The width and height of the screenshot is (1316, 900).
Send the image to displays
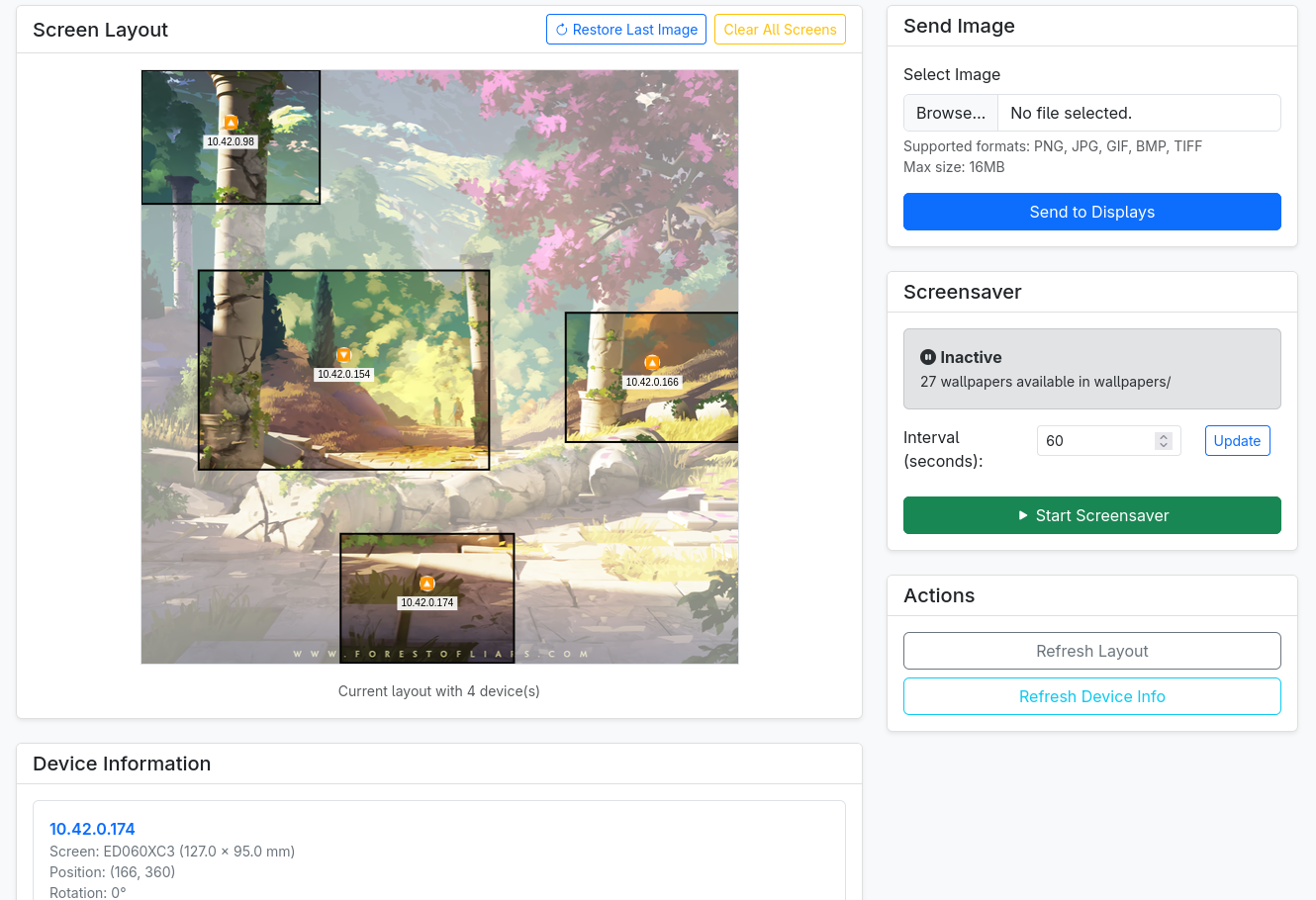pyautogui.click(x=1092, y=212)
